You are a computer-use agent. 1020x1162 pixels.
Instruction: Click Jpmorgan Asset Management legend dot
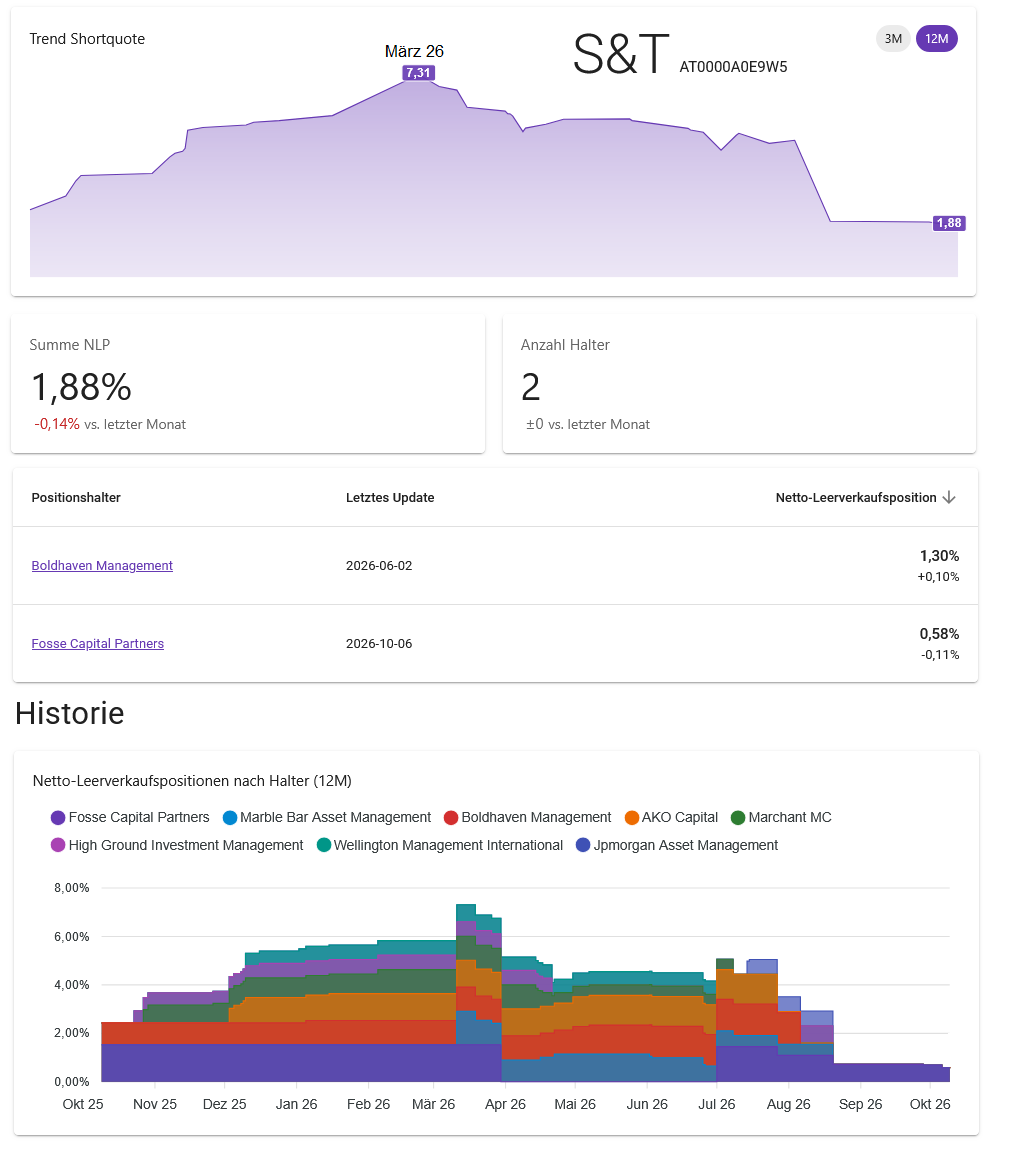pos(583,845)
